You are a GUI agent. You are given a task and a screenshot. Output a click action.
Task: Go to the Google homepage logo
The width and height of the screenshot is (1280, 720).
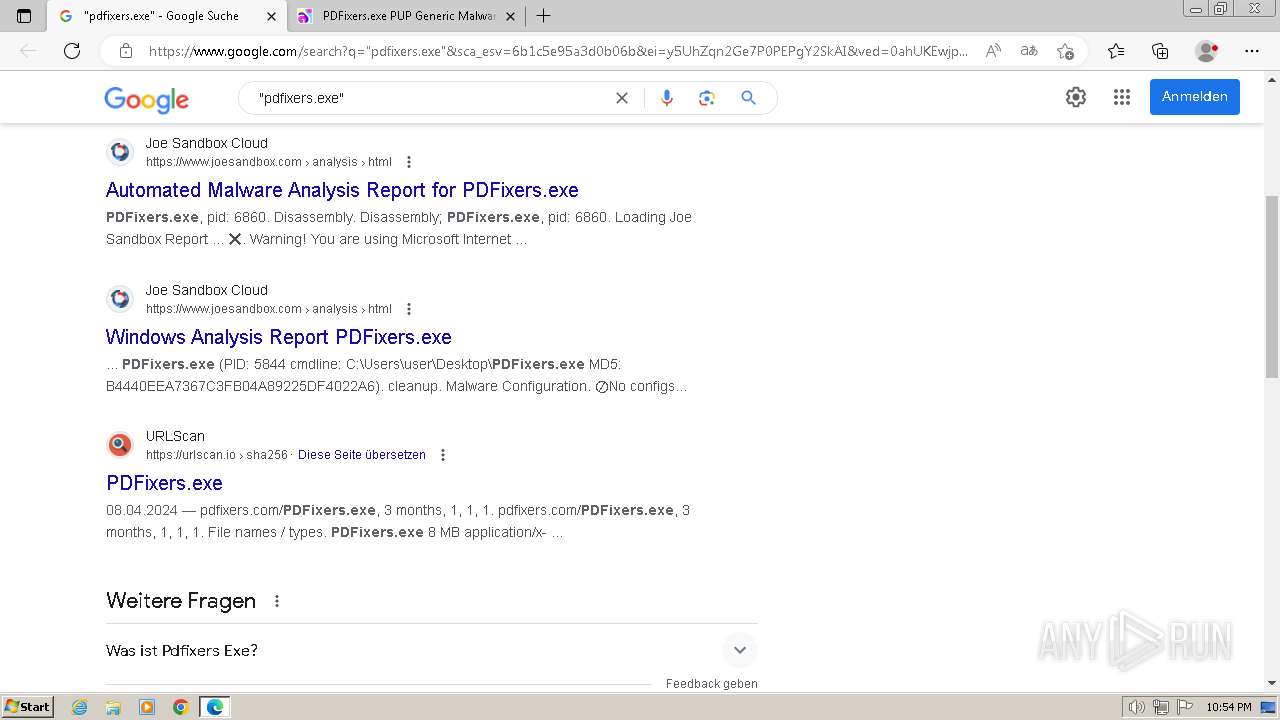point(146,99)
